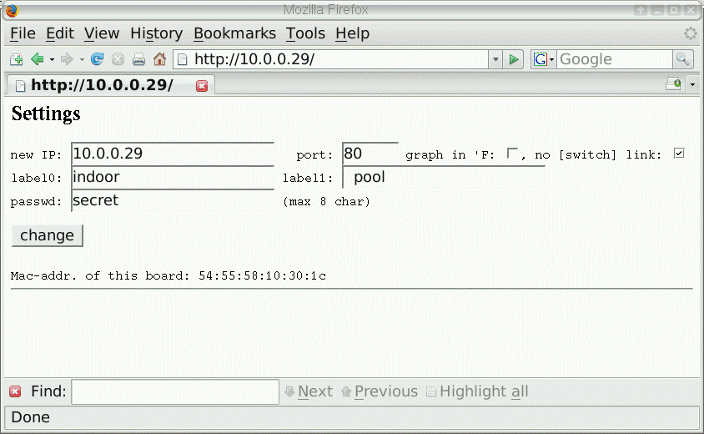This screenshot has width=704, height=434.
Task: Toggle the no [switch] link checkbox
Action: click(x=679, y=154)
